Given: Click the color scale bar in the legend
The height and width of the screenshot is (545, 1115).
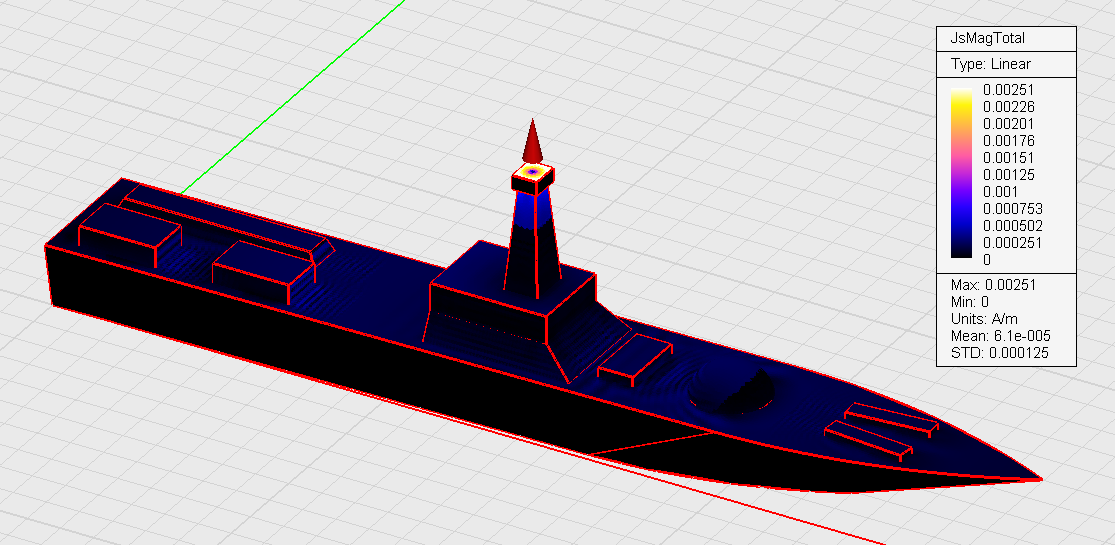Looking at the screenshot, I should click(x=961, y=174).
